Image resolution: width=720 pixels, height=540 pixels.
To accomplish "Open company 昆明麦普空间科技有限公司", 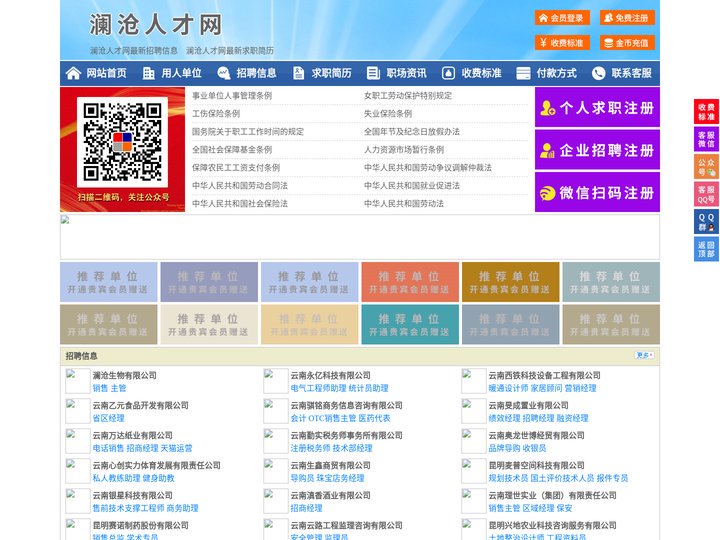I will tap(536, 465).
